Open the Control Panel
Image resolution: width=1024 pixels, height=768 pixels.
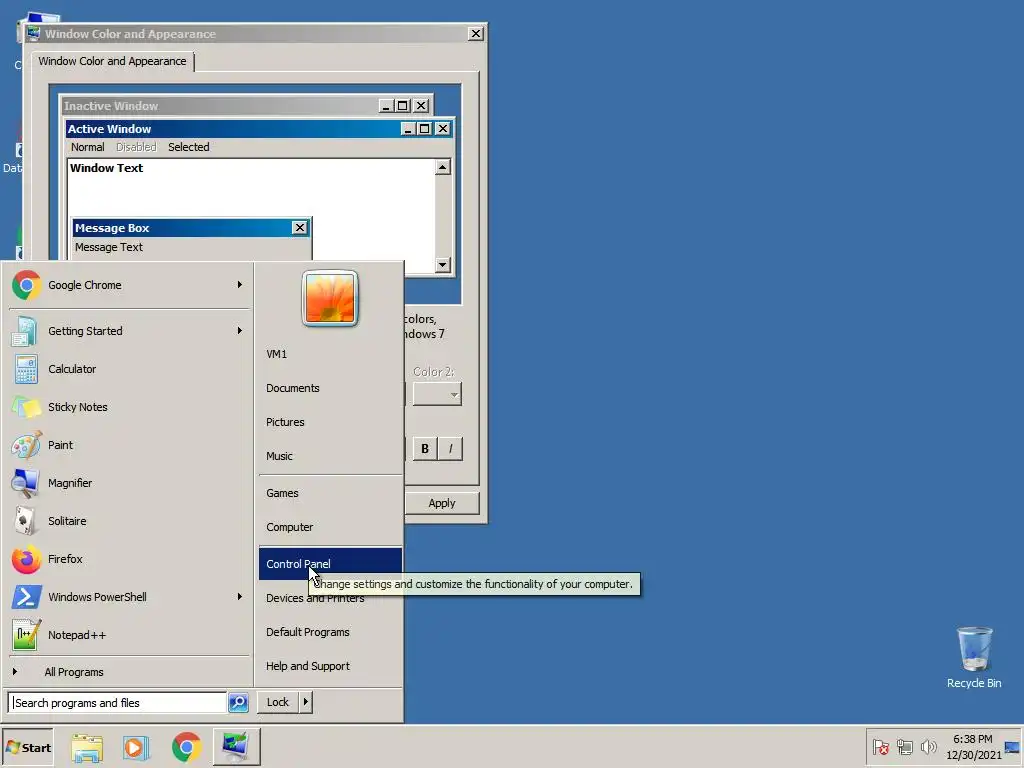[330, 564]
